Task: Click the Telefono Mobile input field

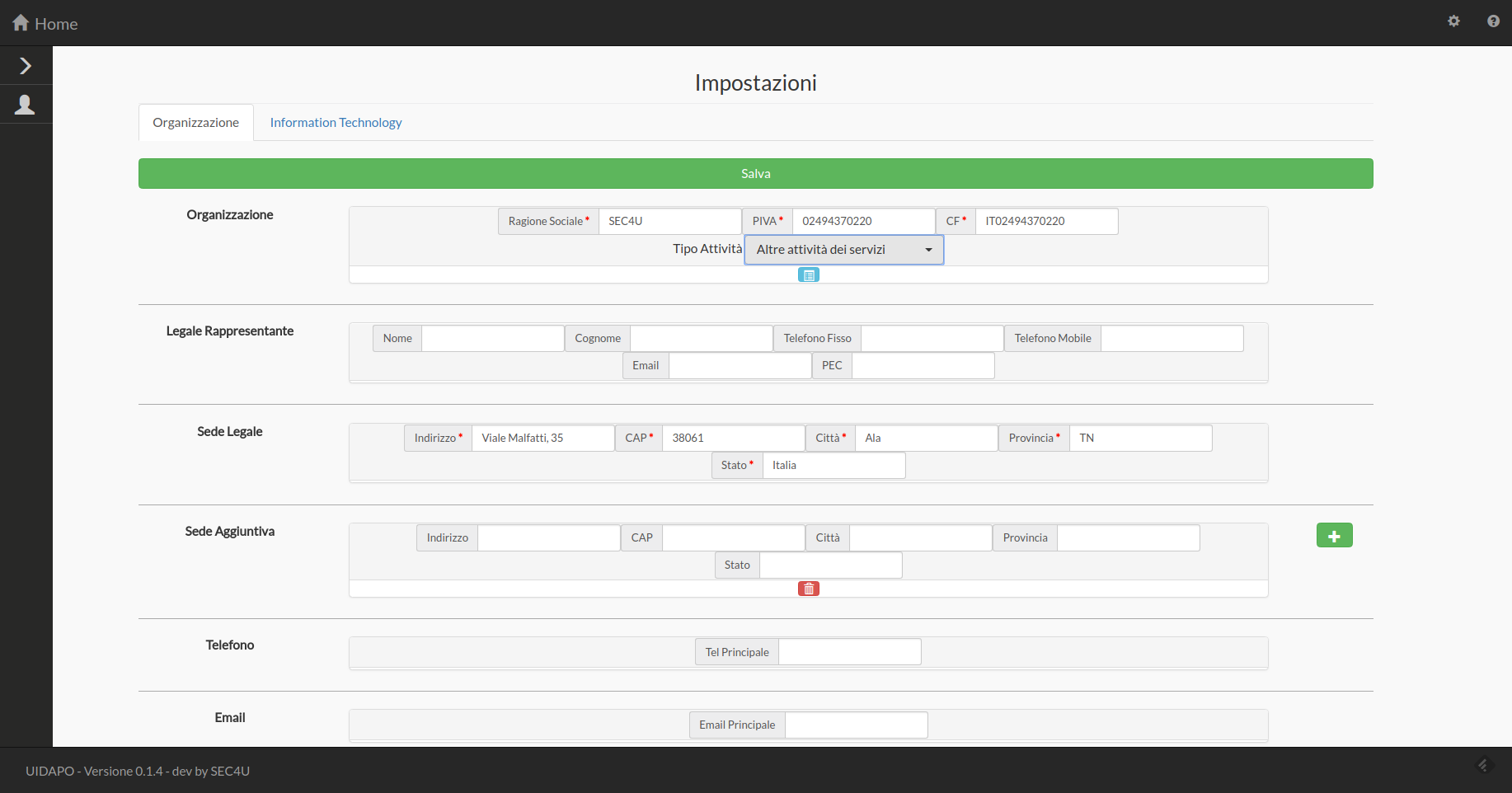Action: pos(1172,339)
